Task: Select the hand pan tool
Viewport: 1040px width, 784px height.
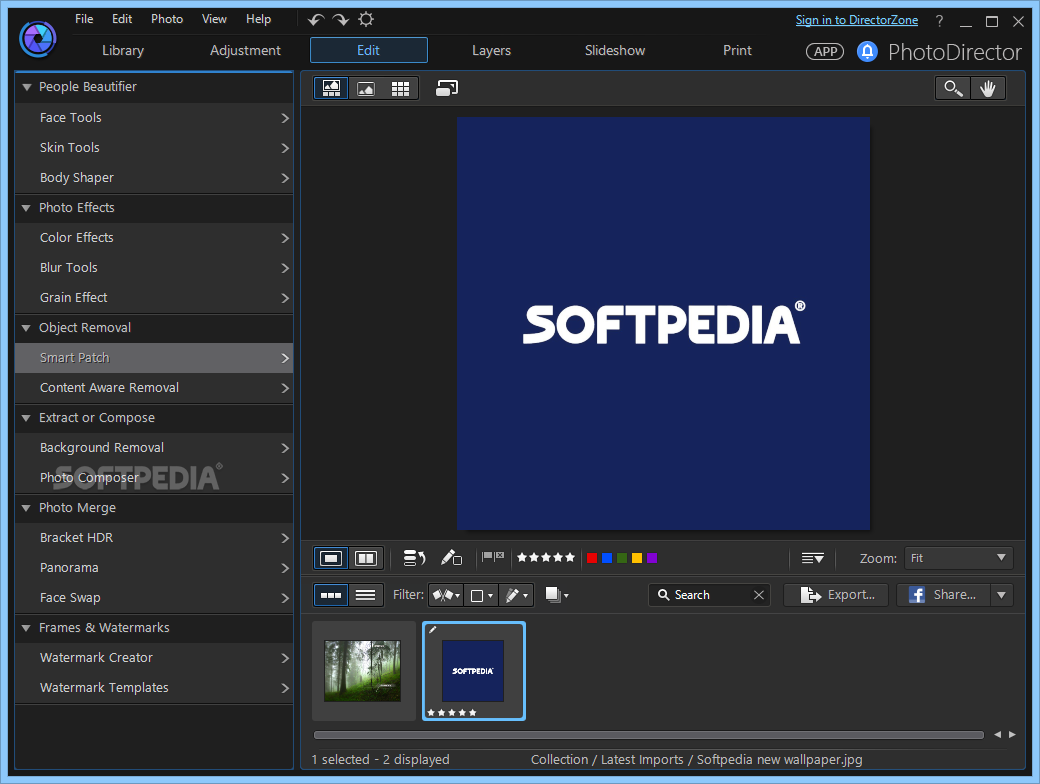Action: coord(988,88)
